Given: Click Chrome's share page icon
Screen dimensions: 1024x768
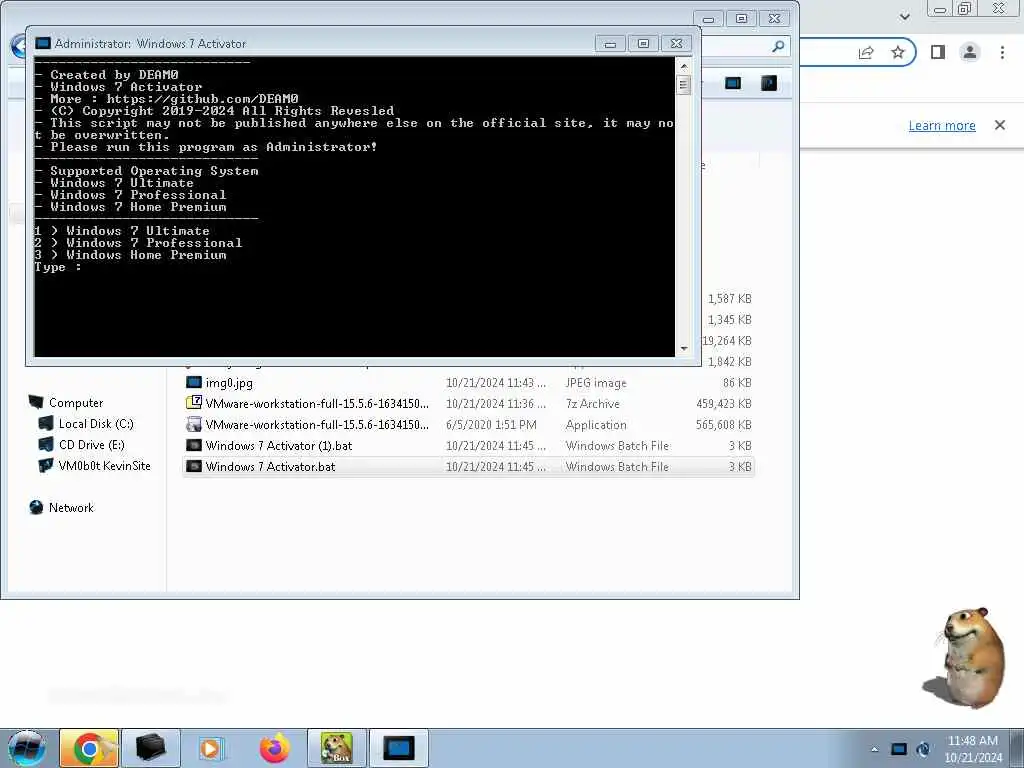Looking at the screenshot, I should tap(866, 52).
